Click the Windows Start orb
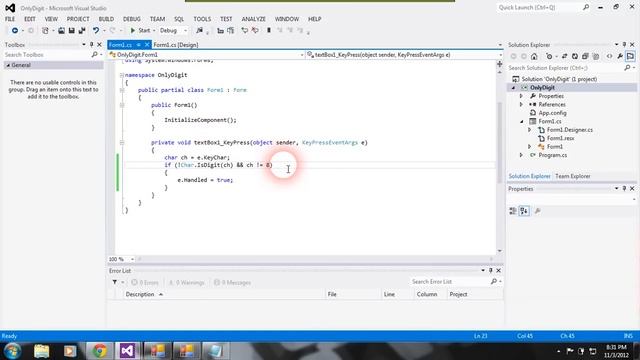The height and width of the screenshot is (360, 640). pyautogui.click(x=12, y=351)
